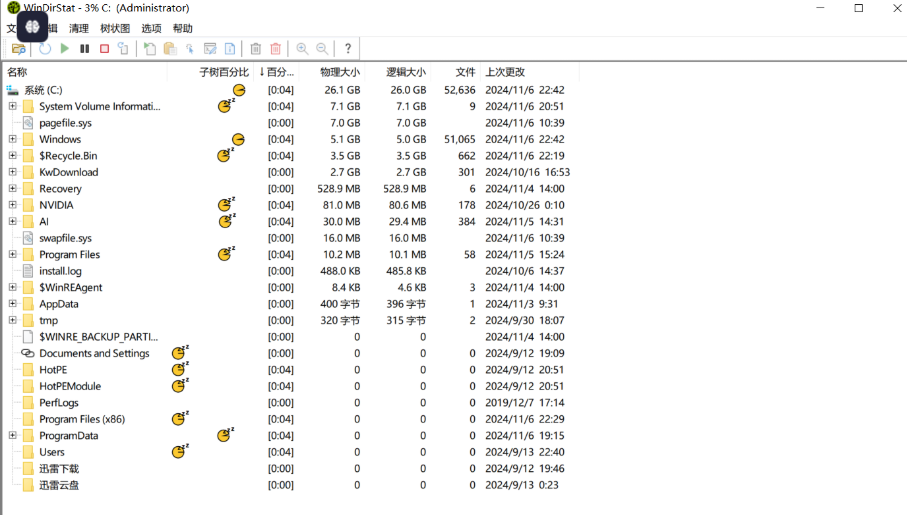Expand the AppData folder node

tap(13, 303)
